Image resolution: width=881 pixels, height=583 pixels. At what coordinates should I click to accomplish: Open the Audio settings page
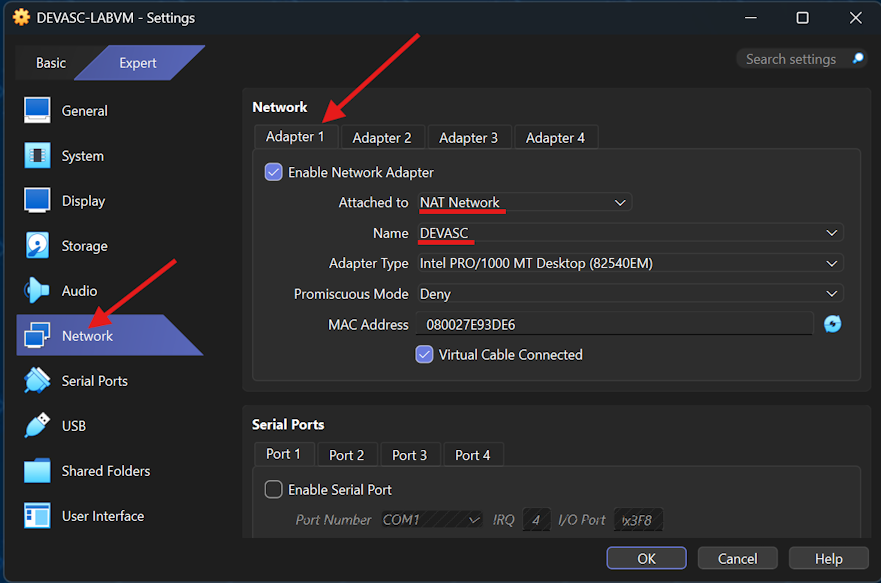[80, 290]
